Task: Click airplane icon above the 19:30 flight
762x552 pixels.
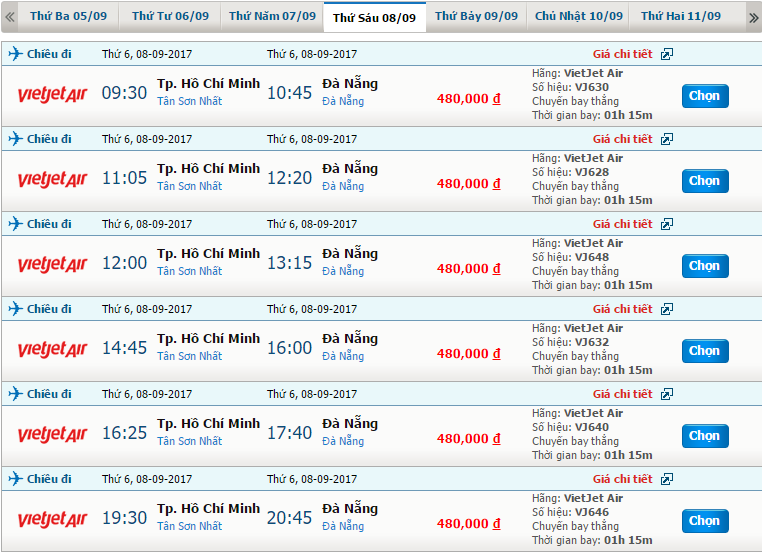Action: [16, 479]
